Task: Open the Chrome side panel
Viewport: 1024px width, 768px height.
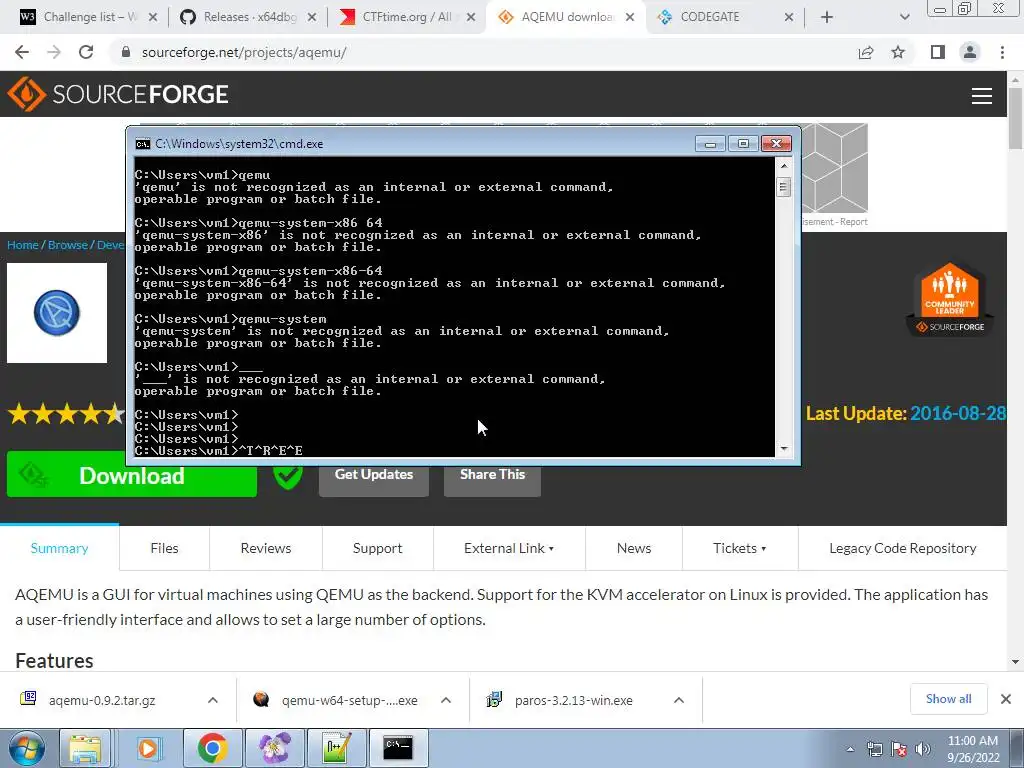Action: tap(938, 52)
